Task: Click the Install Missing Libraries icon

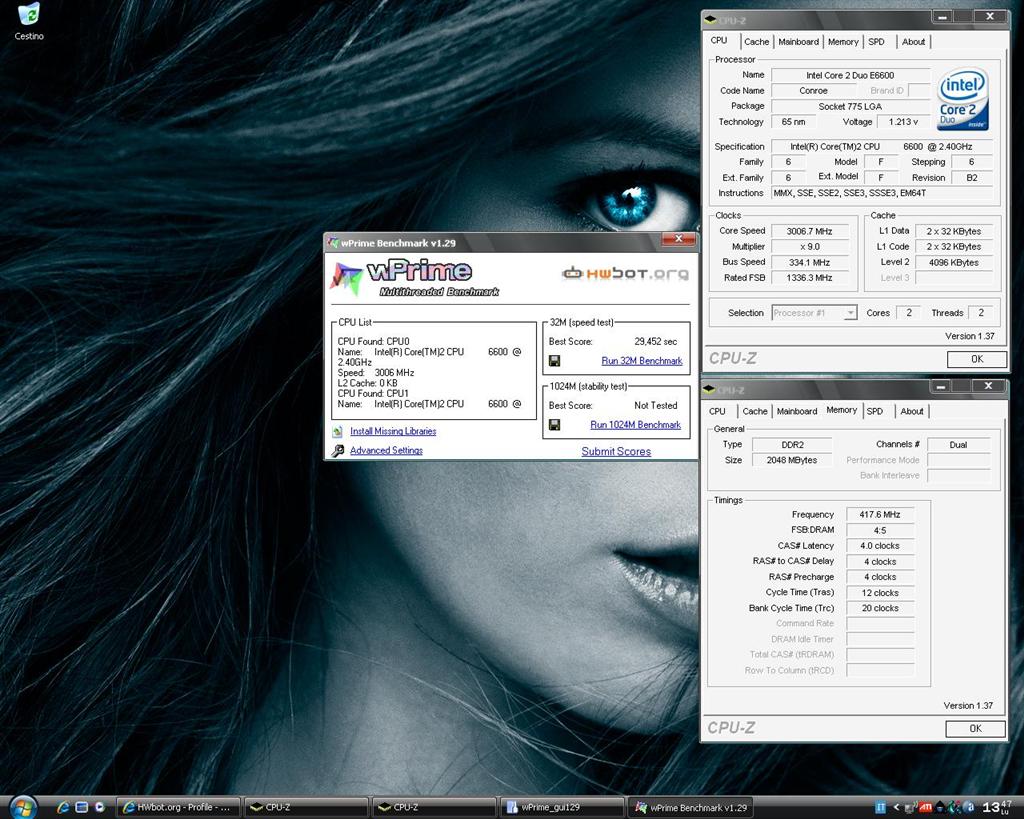Action: coord(338,432)
